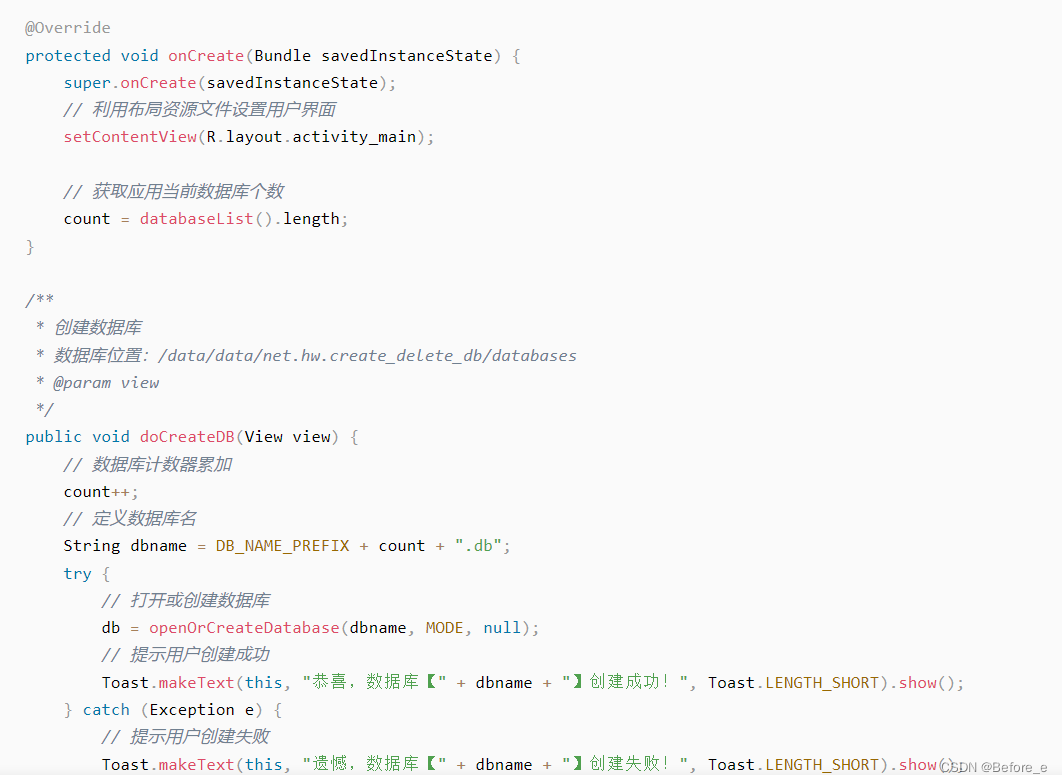This screenshot has height=783, width=1062.
Task: Click the onCreate method name
Action: pyautogui.click(x=206, y=56)
